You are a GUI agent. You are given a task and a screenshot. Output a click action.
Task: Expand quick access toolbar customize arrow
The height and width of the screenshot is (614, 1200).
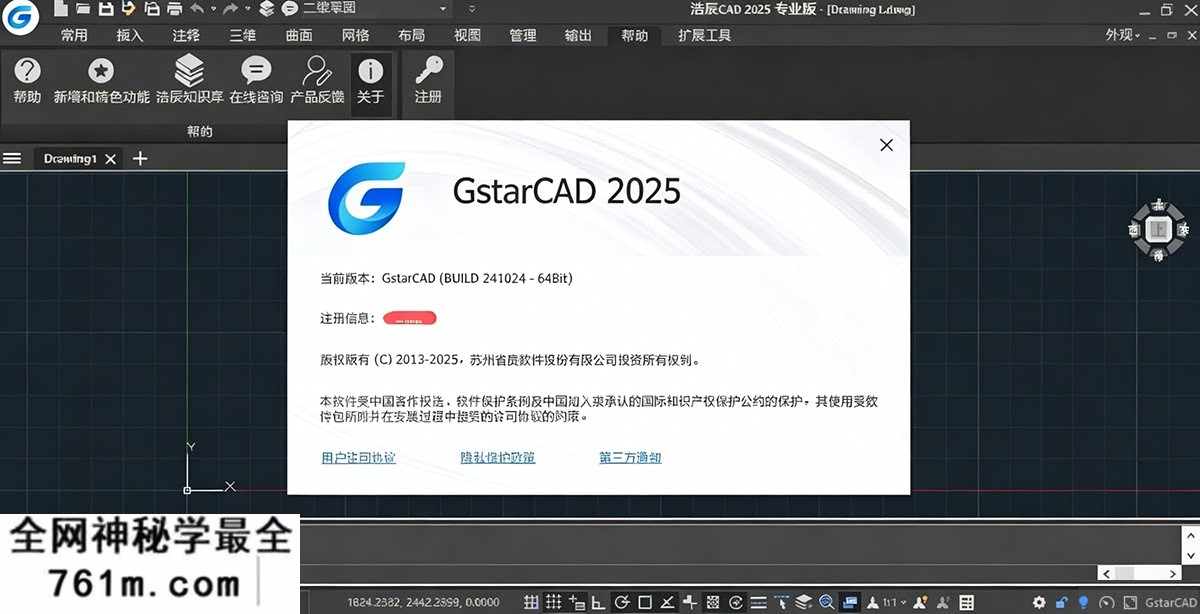coord(472,9)
